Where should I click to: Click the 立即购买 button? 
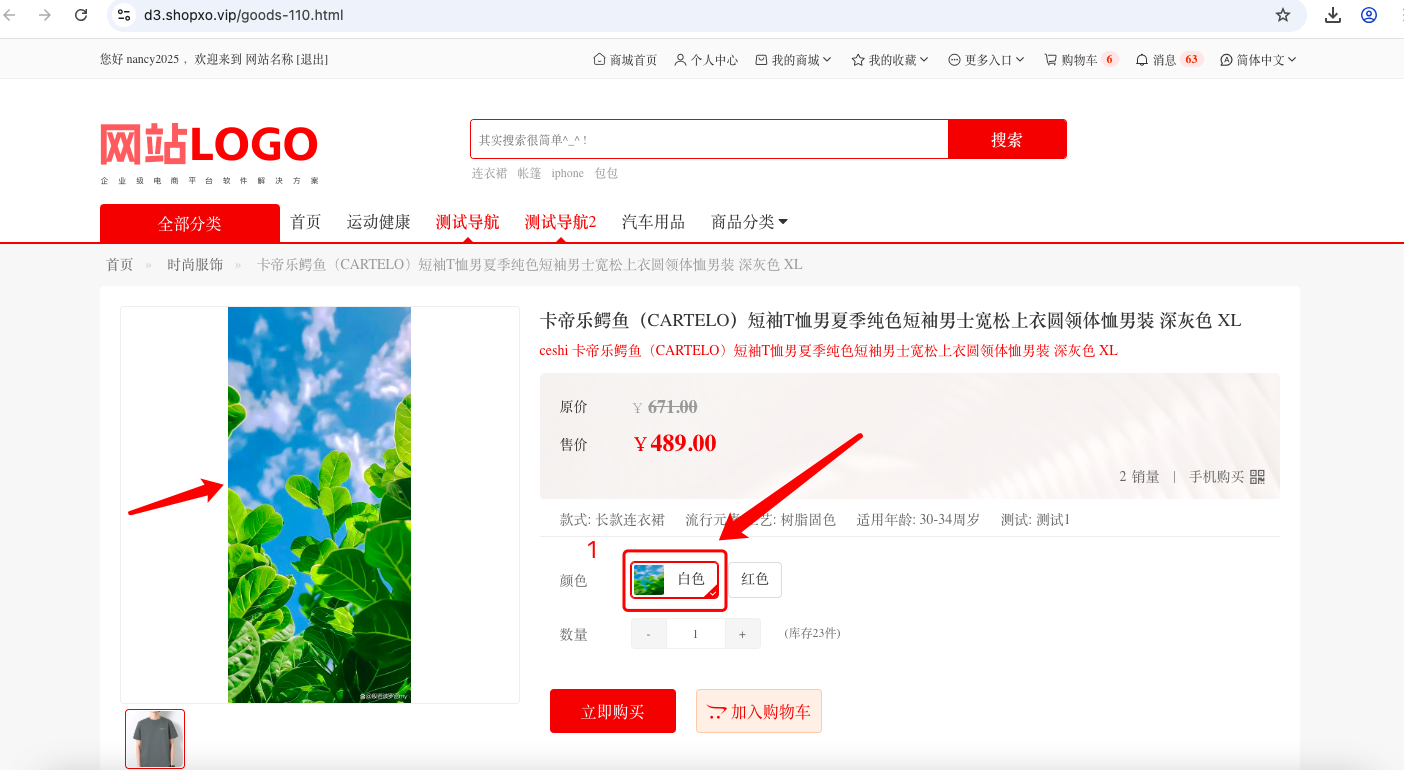pos(613,711)
